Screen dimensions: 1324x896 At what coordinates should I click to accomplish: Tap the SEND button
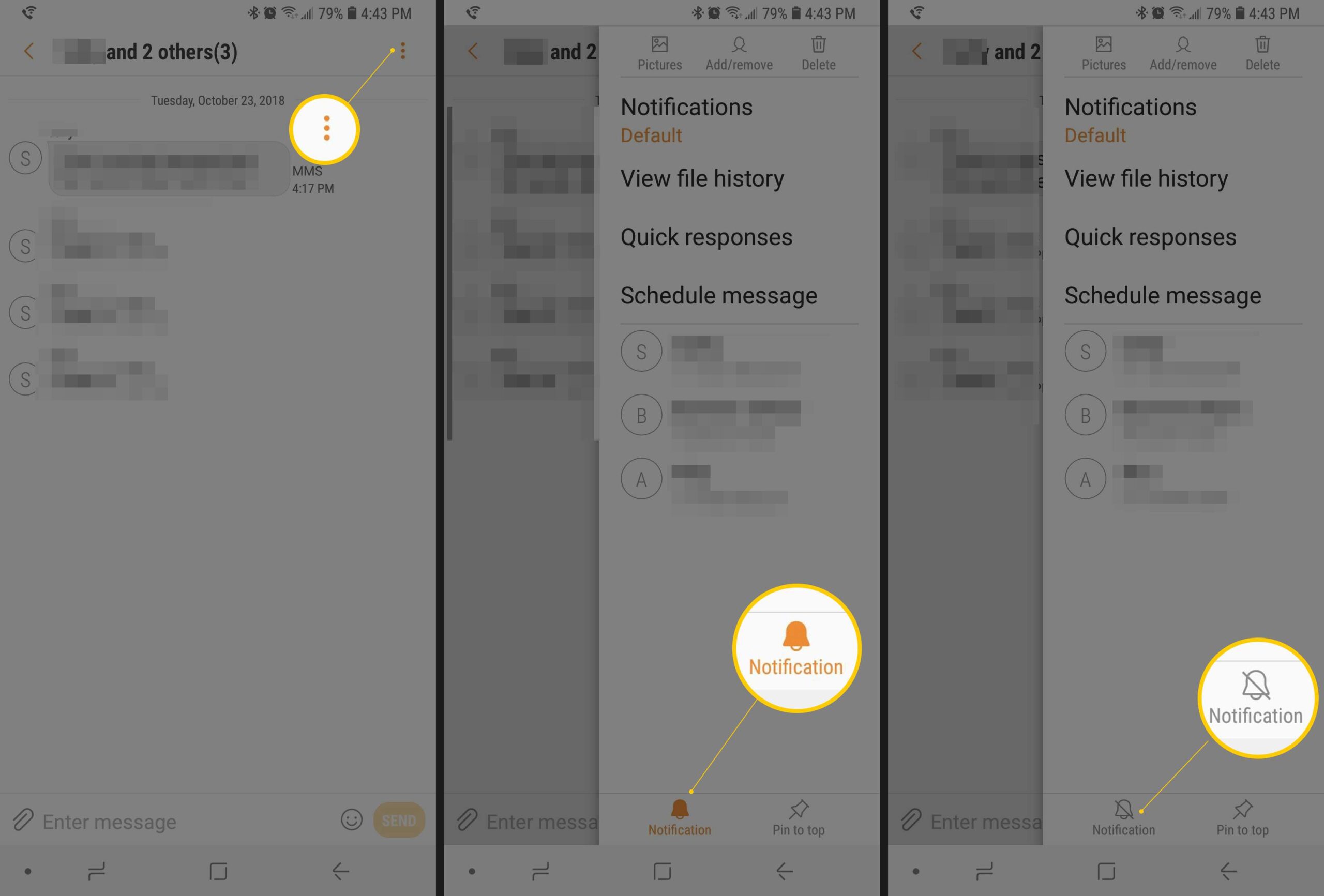[x=399, y=820]
